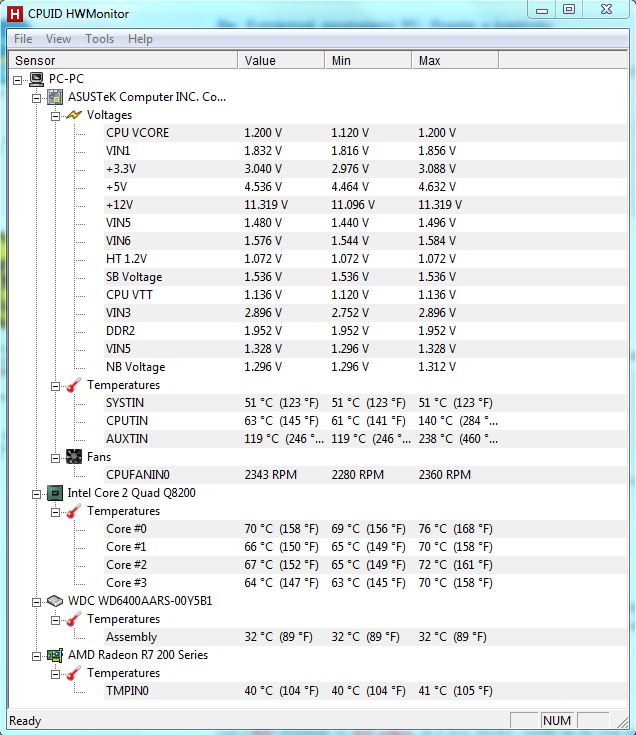The height and width of the screenshot is (735, 636).
Task: Click the thermometer icon under AMD Radeon
Action: pyautogui.click(x=74, y=673)
